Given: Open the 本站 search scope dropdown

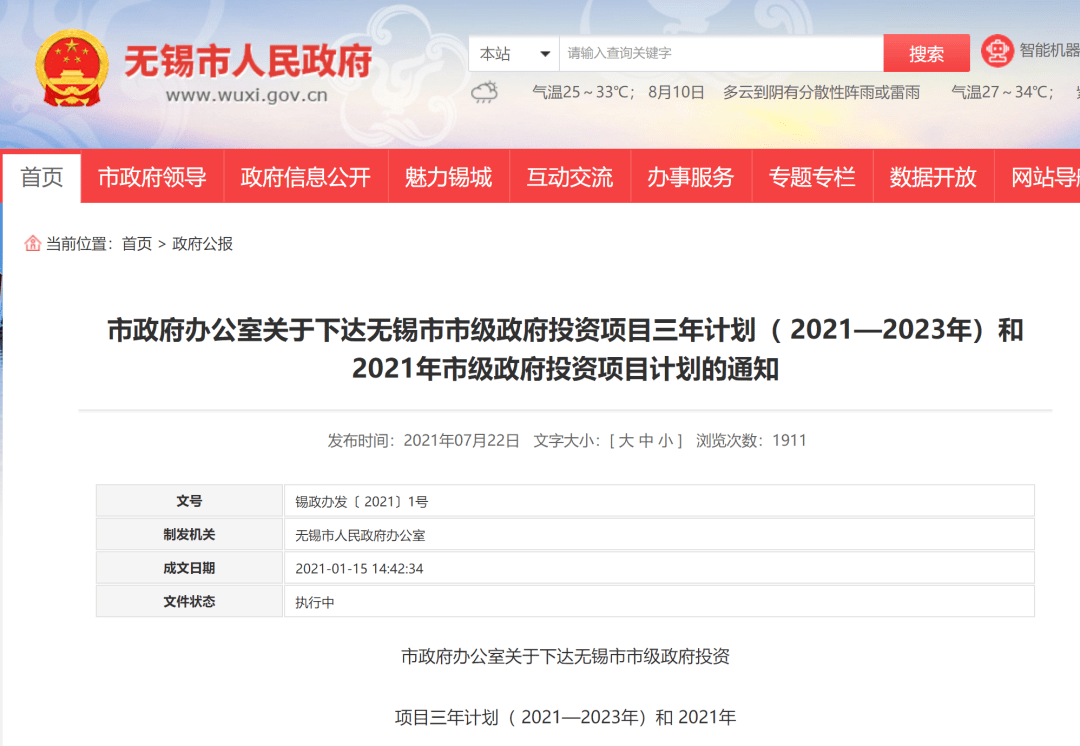Looking at the screenshot, I should point(514,53).
